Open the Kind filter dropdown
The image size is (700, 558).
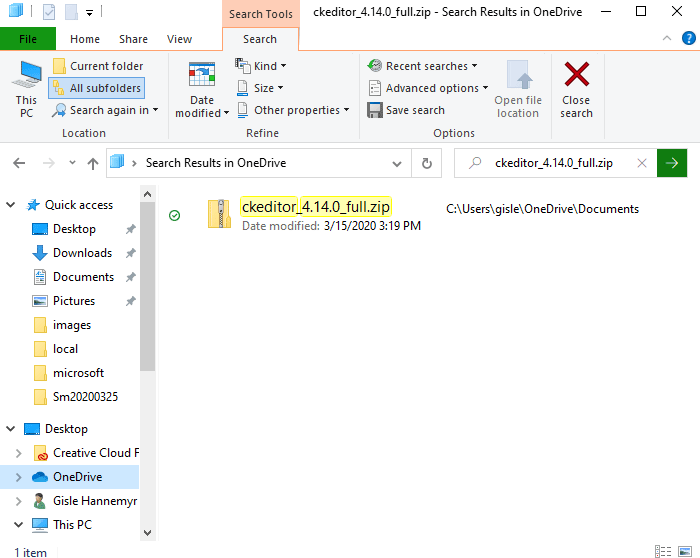click(261, 66)
